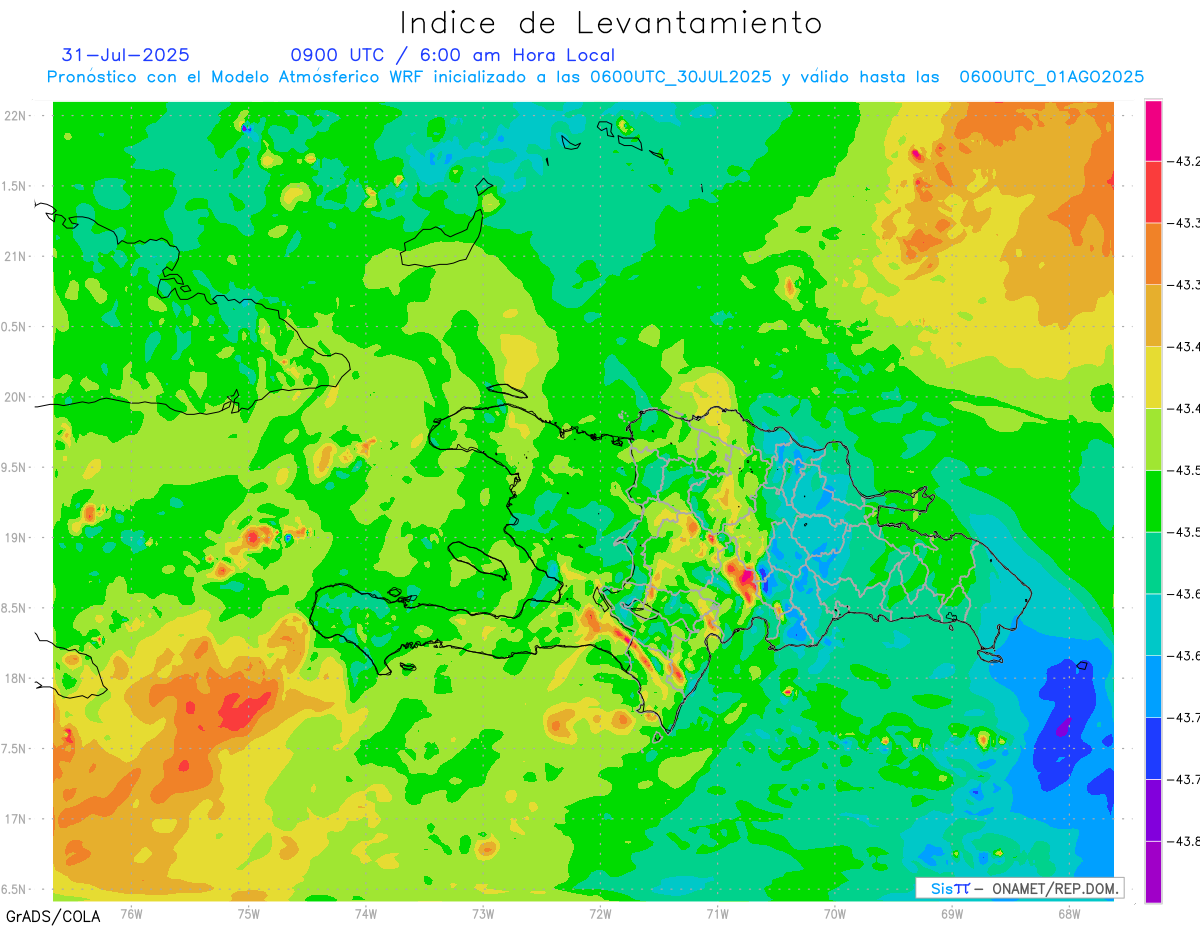Click the '74W' longitude label
The height and width of the screenshot is (927, 1200).
click(365, 913)
